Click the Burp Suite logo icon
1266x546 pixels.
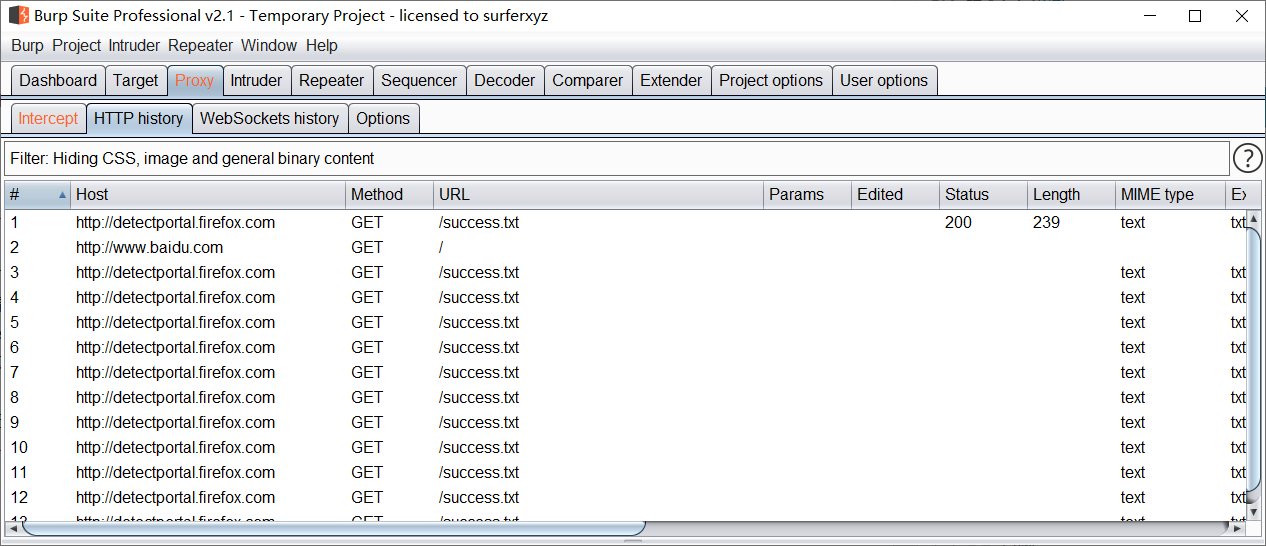(19, 16)
